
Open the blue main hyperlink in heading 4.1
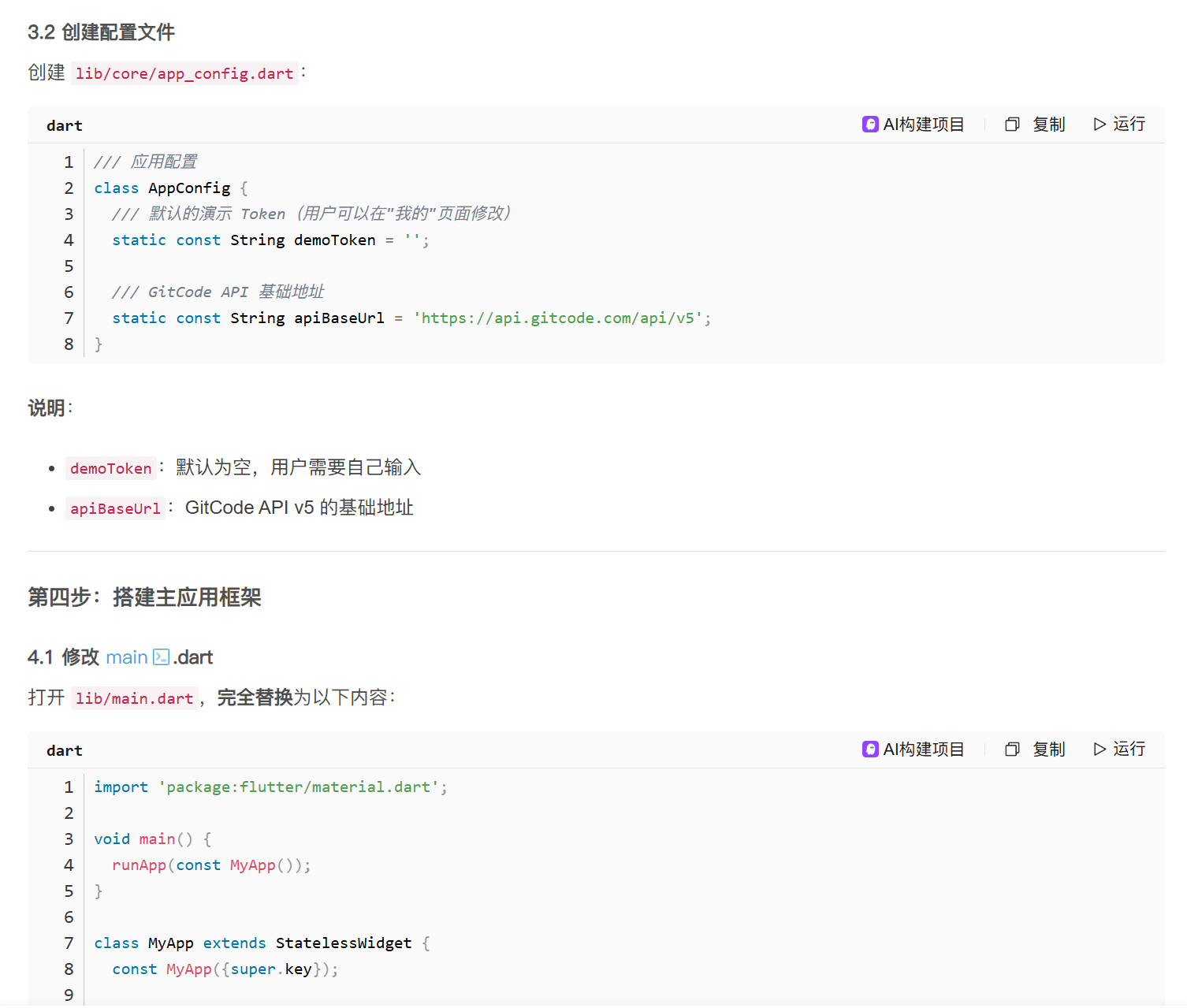click(127, 657)
